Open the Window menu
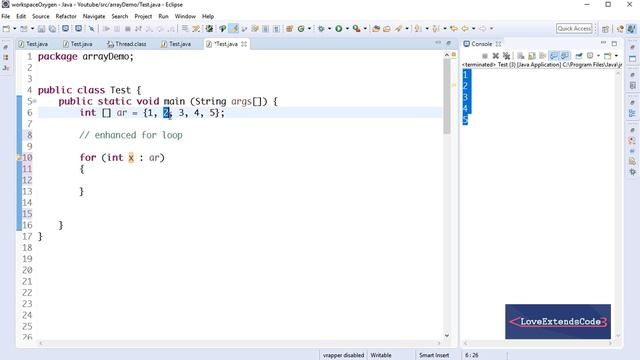The image size is (640, 360). 185,16
